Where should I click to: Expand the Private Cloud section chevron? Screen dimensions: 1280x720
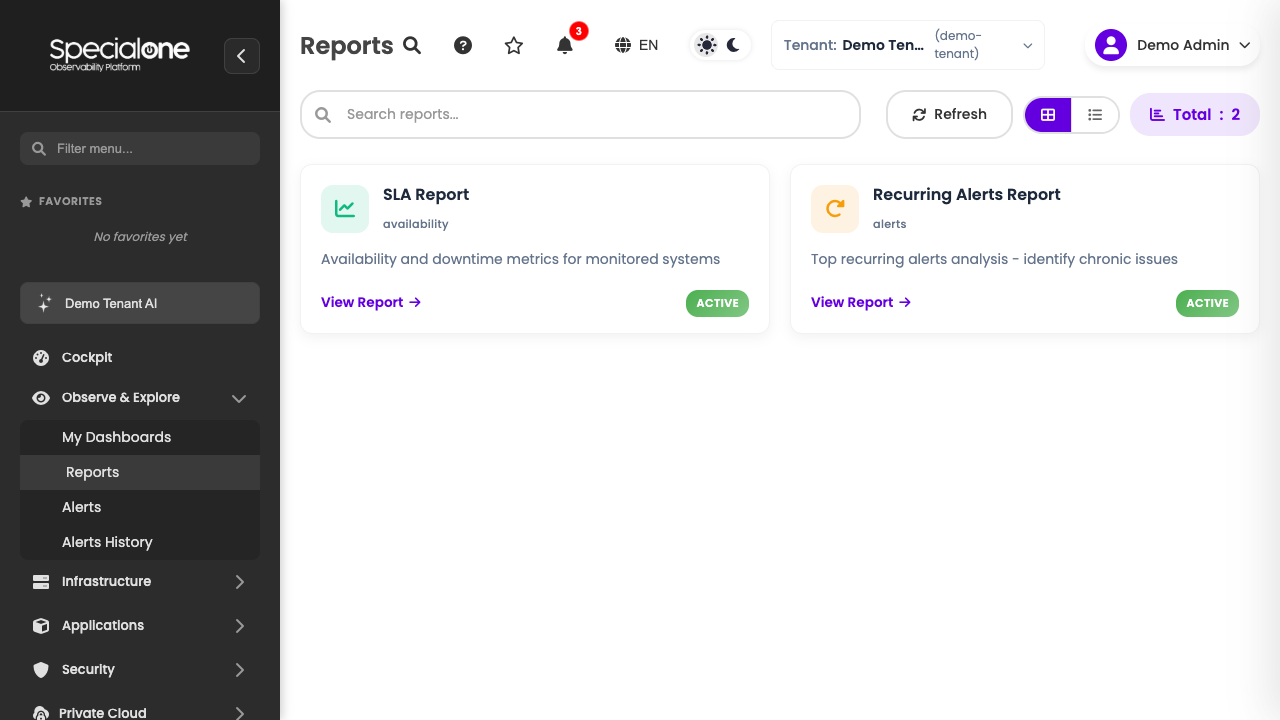(x=239, y=713)
